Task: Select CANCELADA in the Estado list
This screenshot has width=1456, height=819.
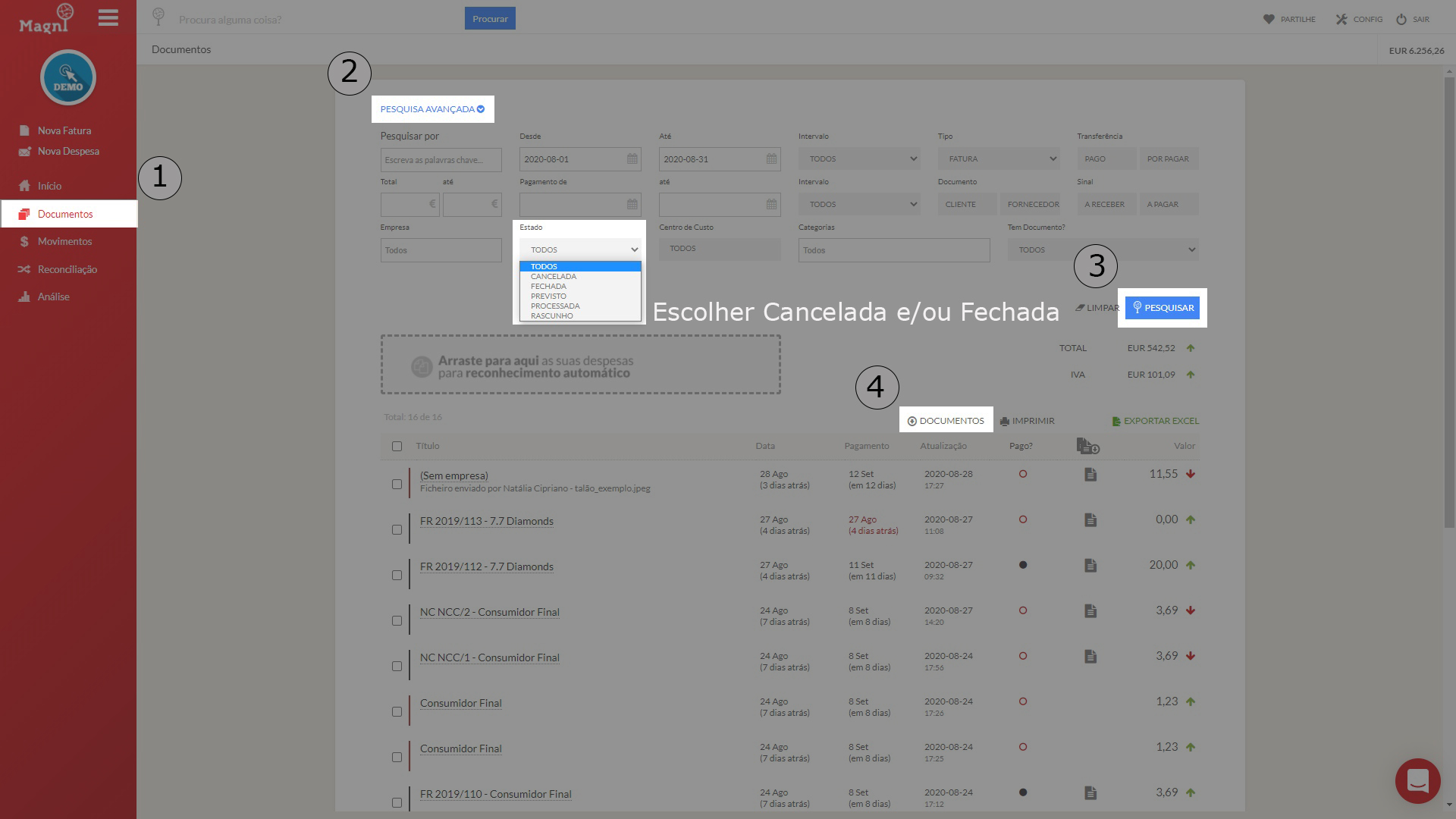Action: (580, 277)
